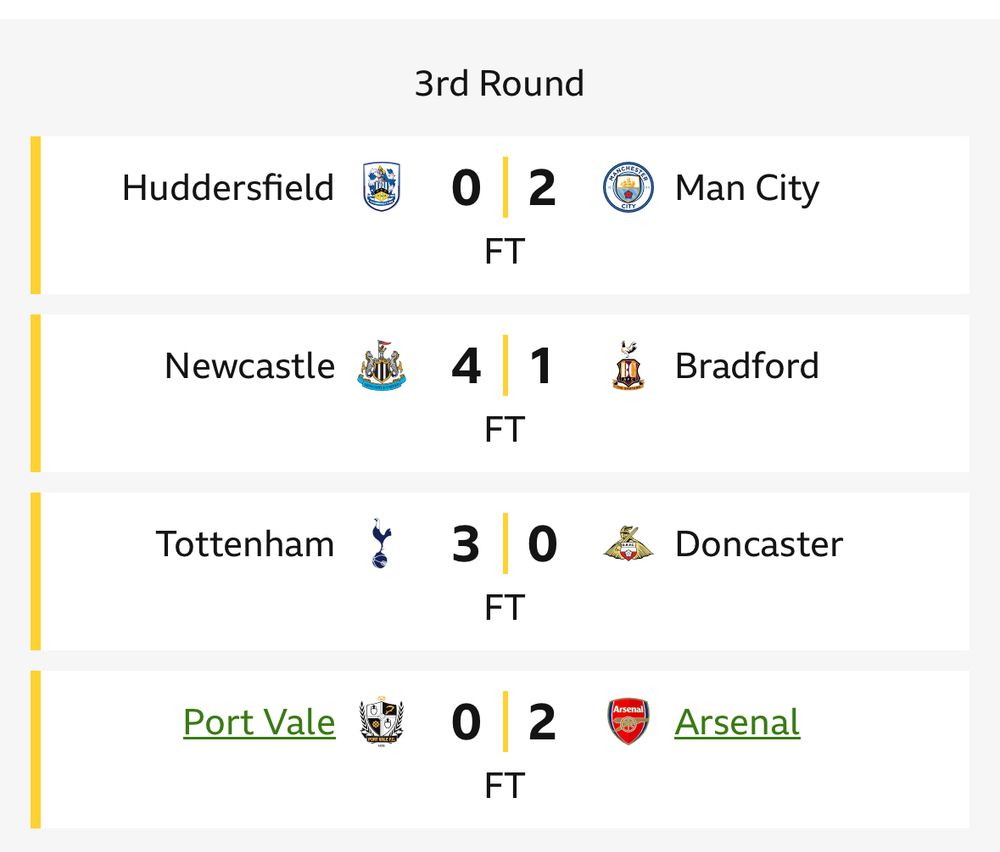
Task: Open the Port Vale team link
Action: [259, 722]
